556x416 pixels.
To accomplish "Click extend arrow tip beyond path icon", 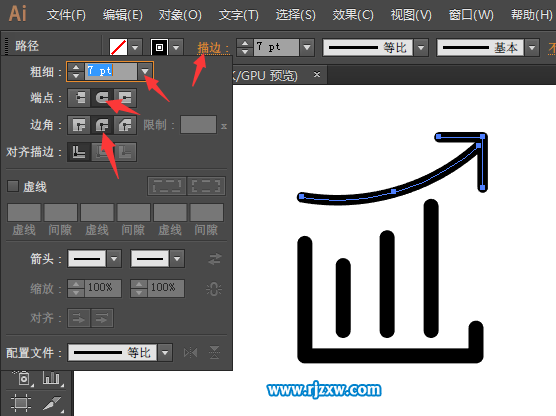I will click(79, 318).
